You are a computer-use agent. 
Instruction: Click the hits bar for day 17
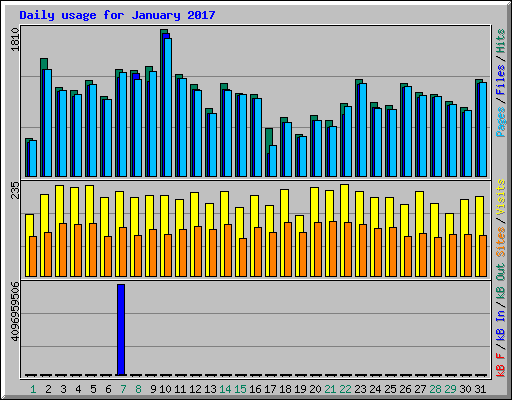coord(269,152)
